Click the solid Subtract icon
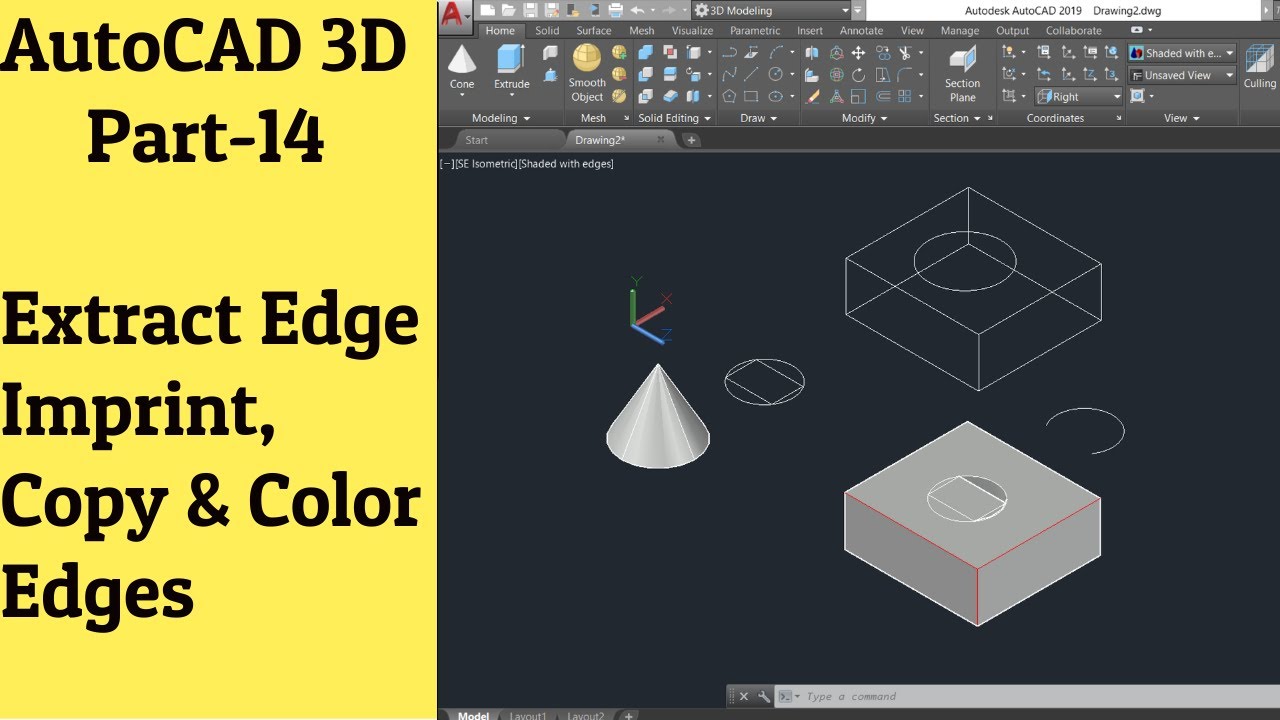The width and height of the screenshot is (1280, 720). click(x=645, y=74)
